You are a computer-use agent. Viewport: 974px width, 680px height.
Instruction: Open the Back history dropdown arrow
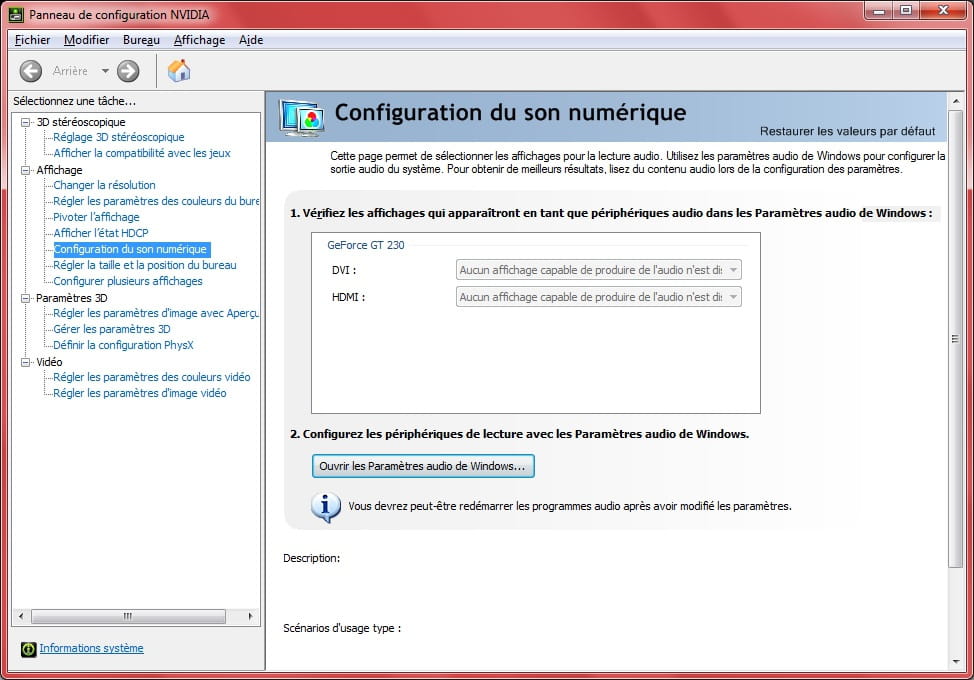(105, 71)
